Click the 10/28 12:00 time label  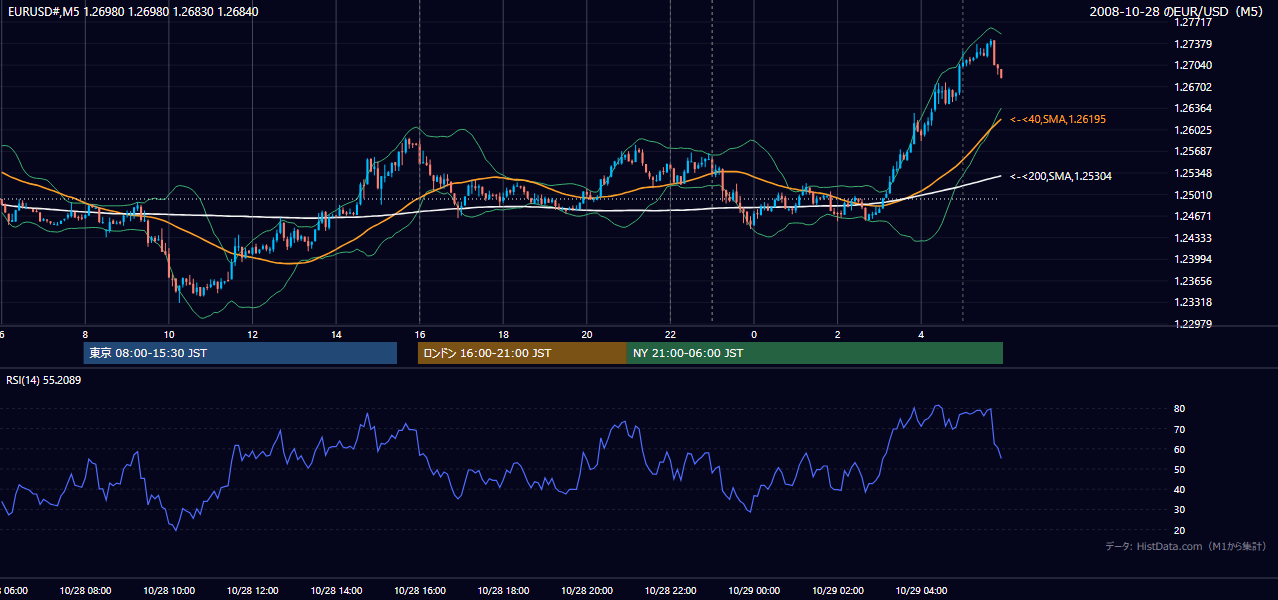pyautogui.click(x=253, y=591)
